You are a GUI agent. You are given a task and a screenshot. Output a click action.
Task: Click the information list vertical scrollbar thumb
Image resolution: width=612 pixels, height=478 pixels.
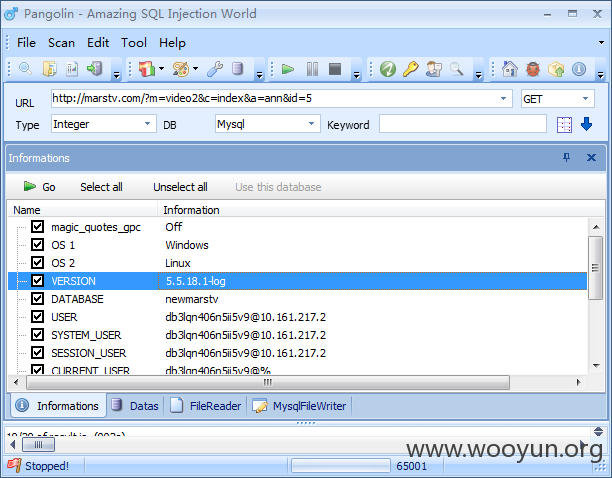point(595,268)
